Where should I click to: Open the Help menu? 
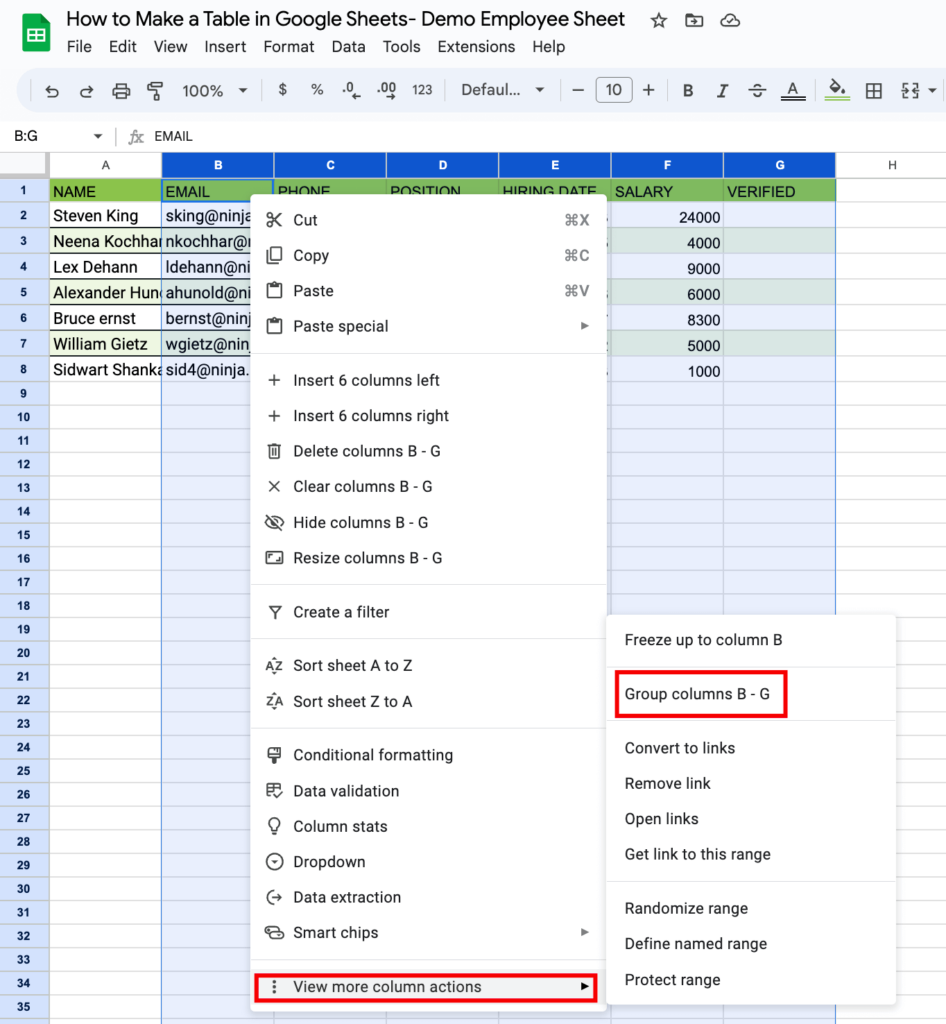[x=548, y=47]
